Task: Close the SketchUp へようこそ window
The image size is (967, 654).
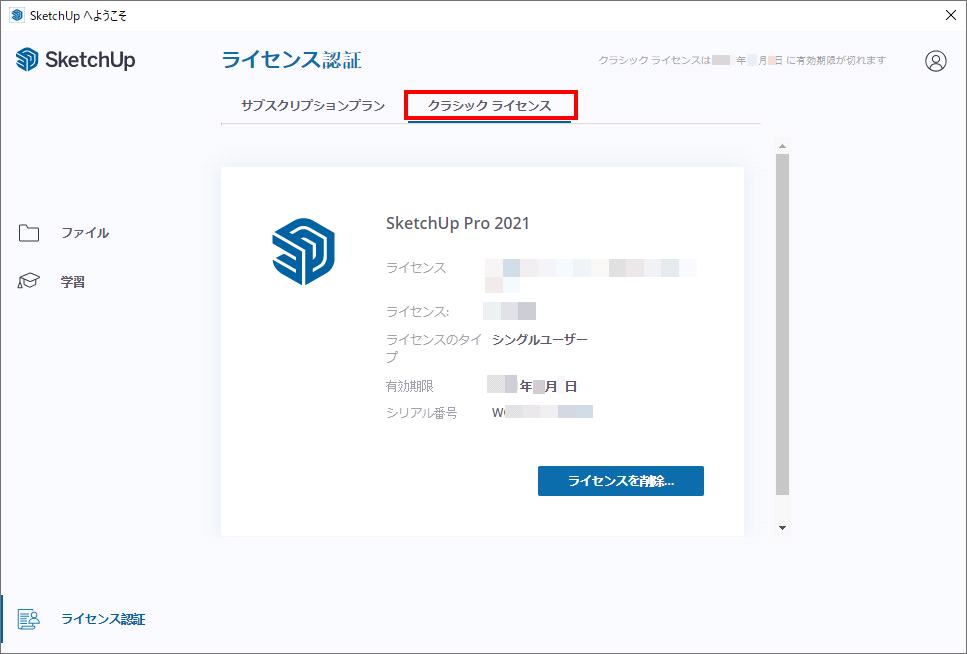Action: [x=951, y=15]
